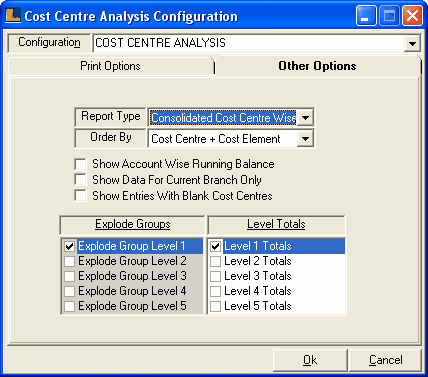
Task: Tick Explode Group Level 3 checkbox
Action: [69, 276]
